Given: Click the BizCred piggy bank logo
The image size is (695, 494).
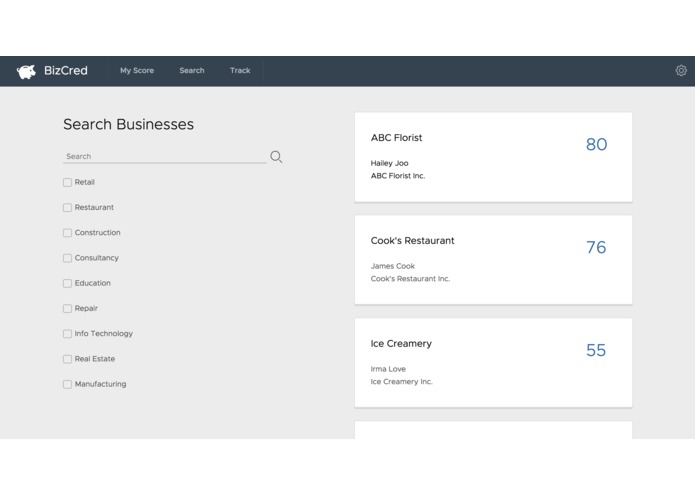Looking at the screenshot, I should 26,71.
